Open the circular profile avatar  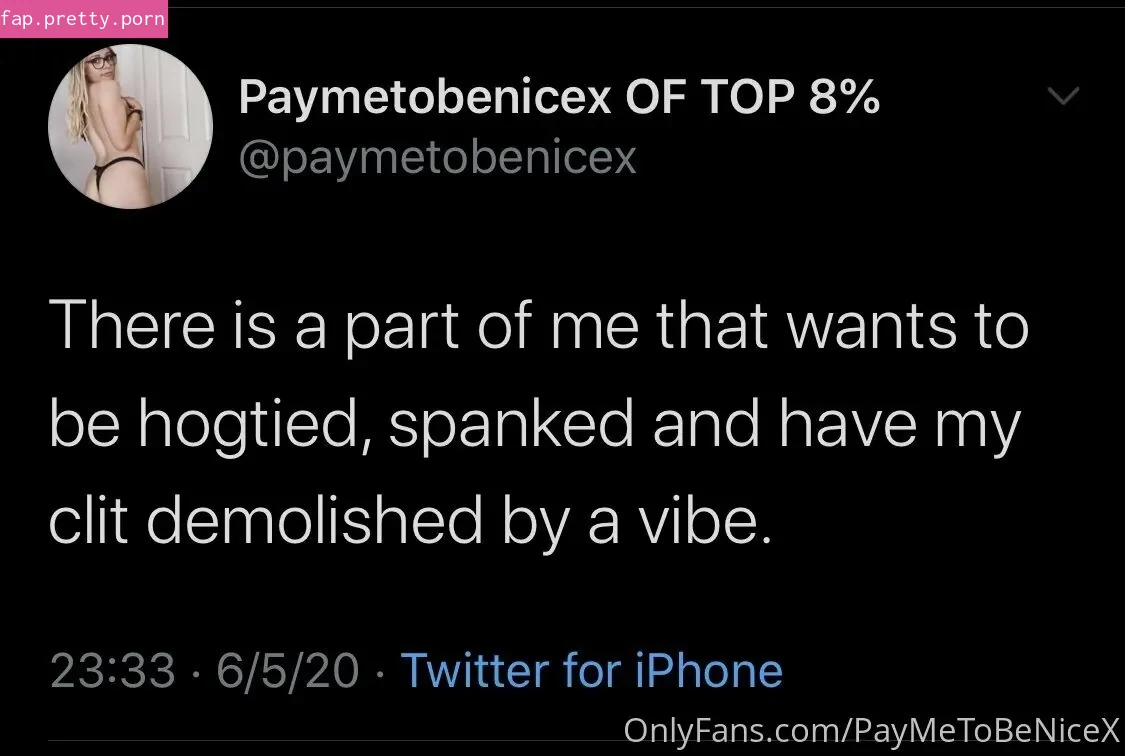coord(130,126)
